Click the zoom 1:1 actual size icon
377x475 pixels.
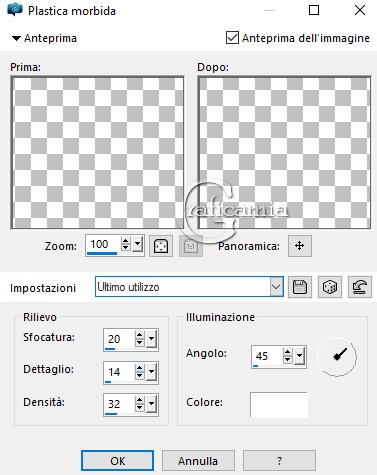[191, 246]
